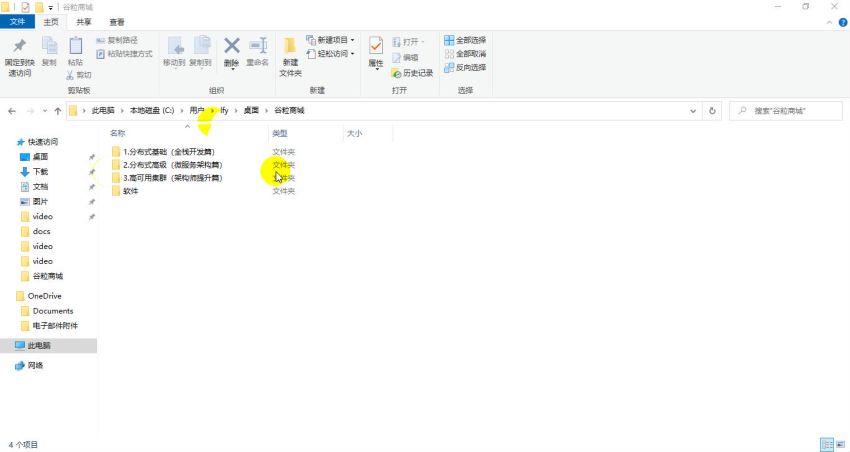Screen dimensions: 850x452
Task: Click the 粘贴 paste icon in ribbon
Action: point(75,47)
